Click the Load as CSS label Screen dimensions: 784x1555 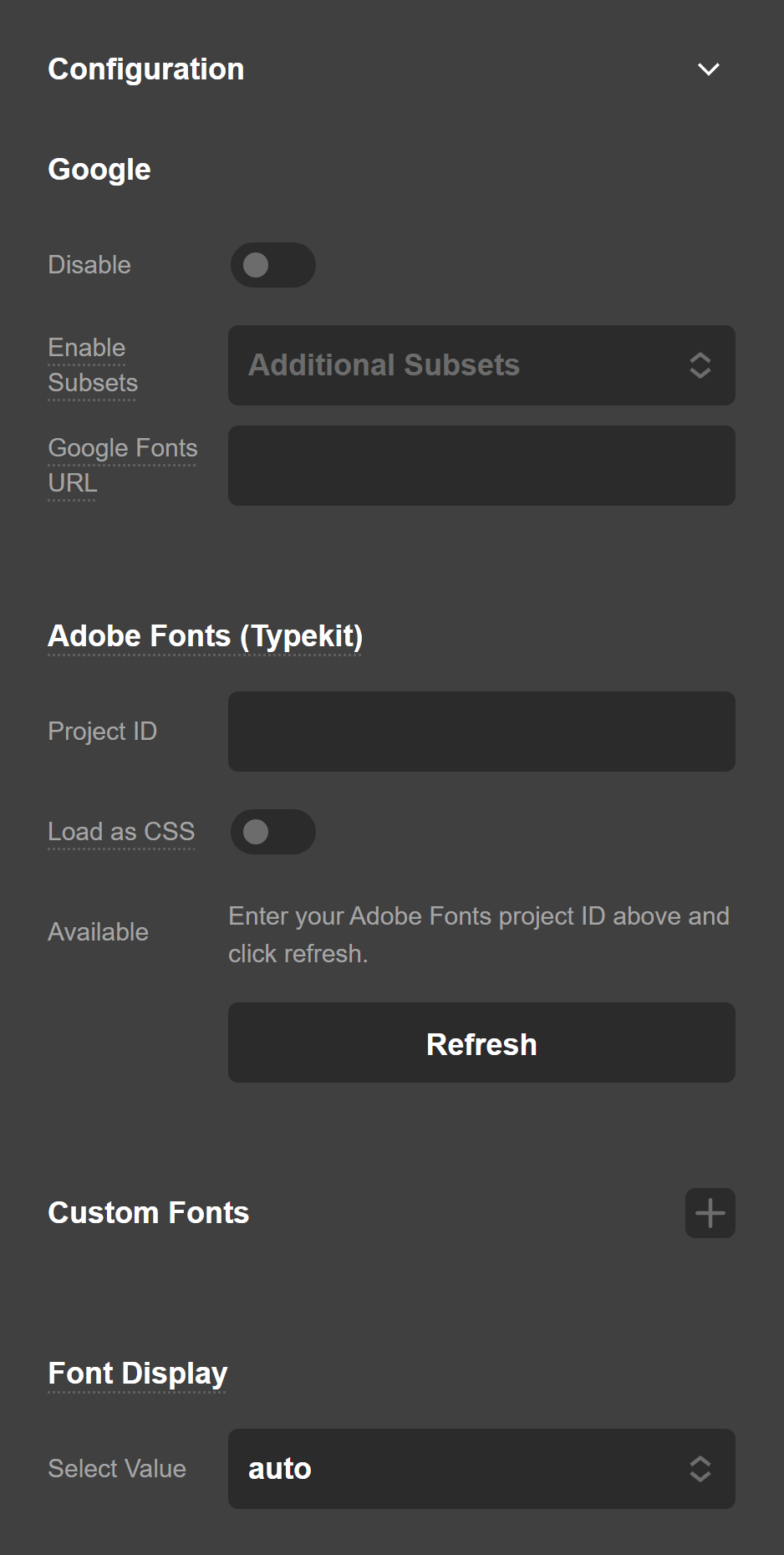[121, 832]
